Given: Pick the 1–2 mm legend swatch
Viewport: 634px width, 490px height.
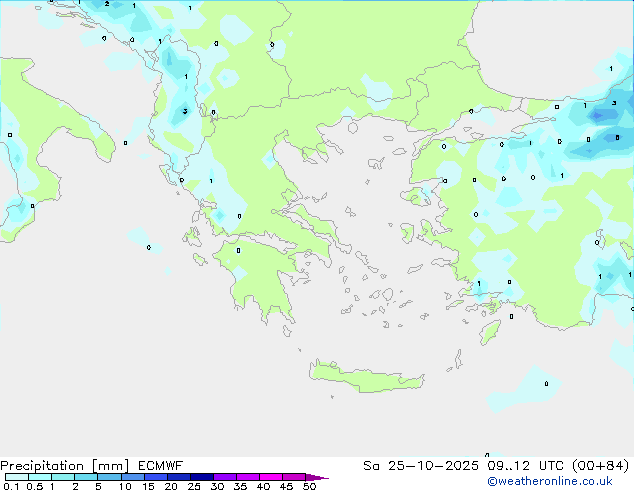Looking at the screenshot, I should (63, 477).
